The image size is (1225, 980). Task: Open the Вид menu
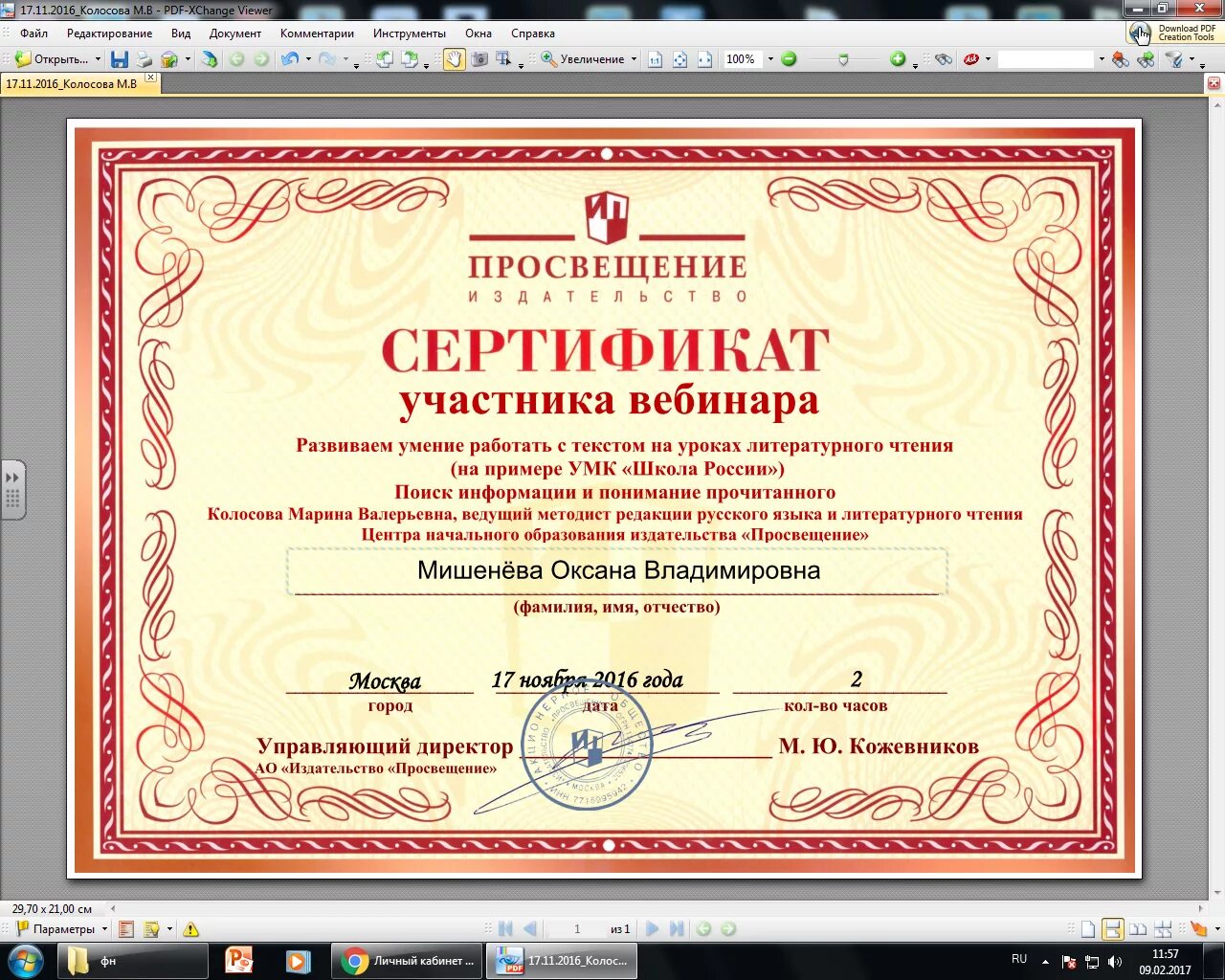[x=181, y=33]
